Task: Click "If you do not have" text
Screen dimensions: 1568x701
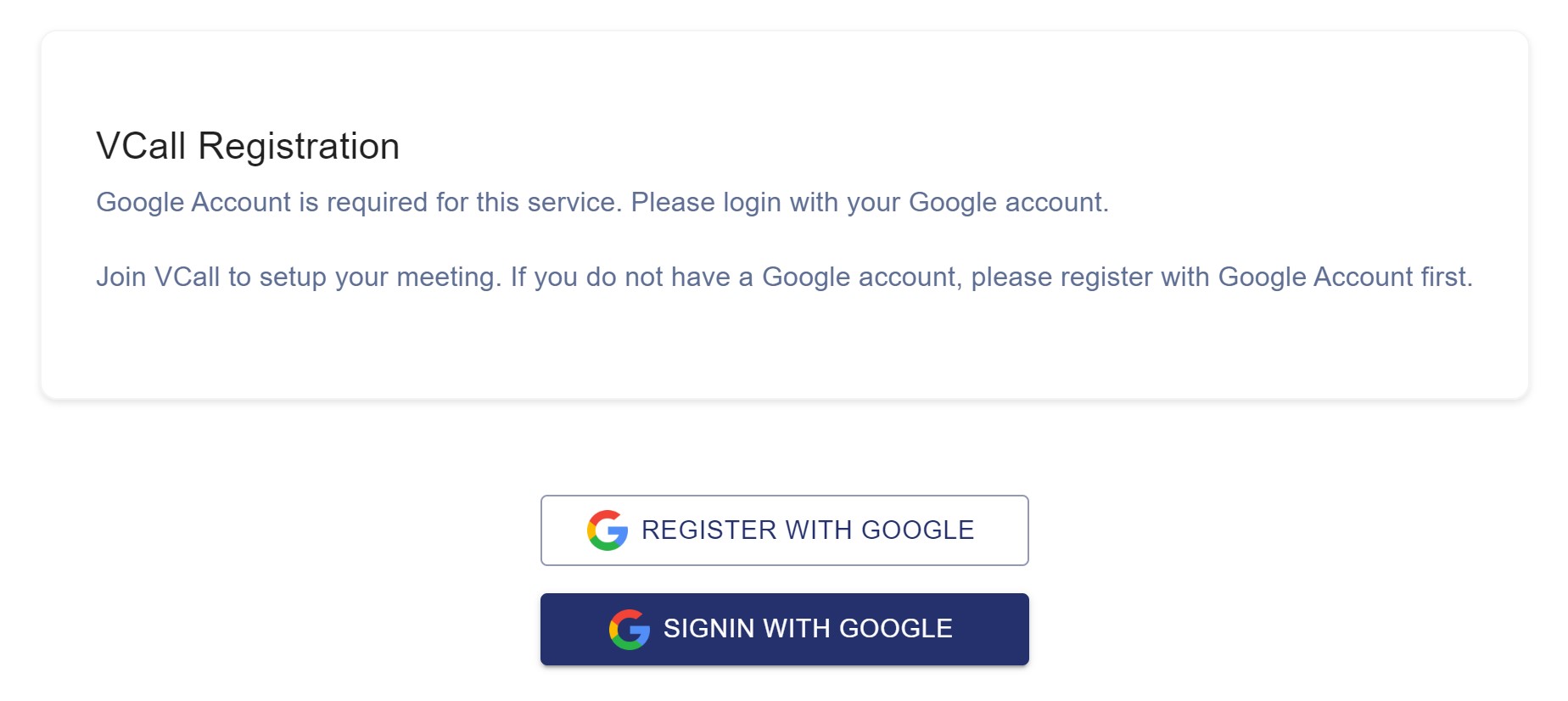Action: coord(620,277)
